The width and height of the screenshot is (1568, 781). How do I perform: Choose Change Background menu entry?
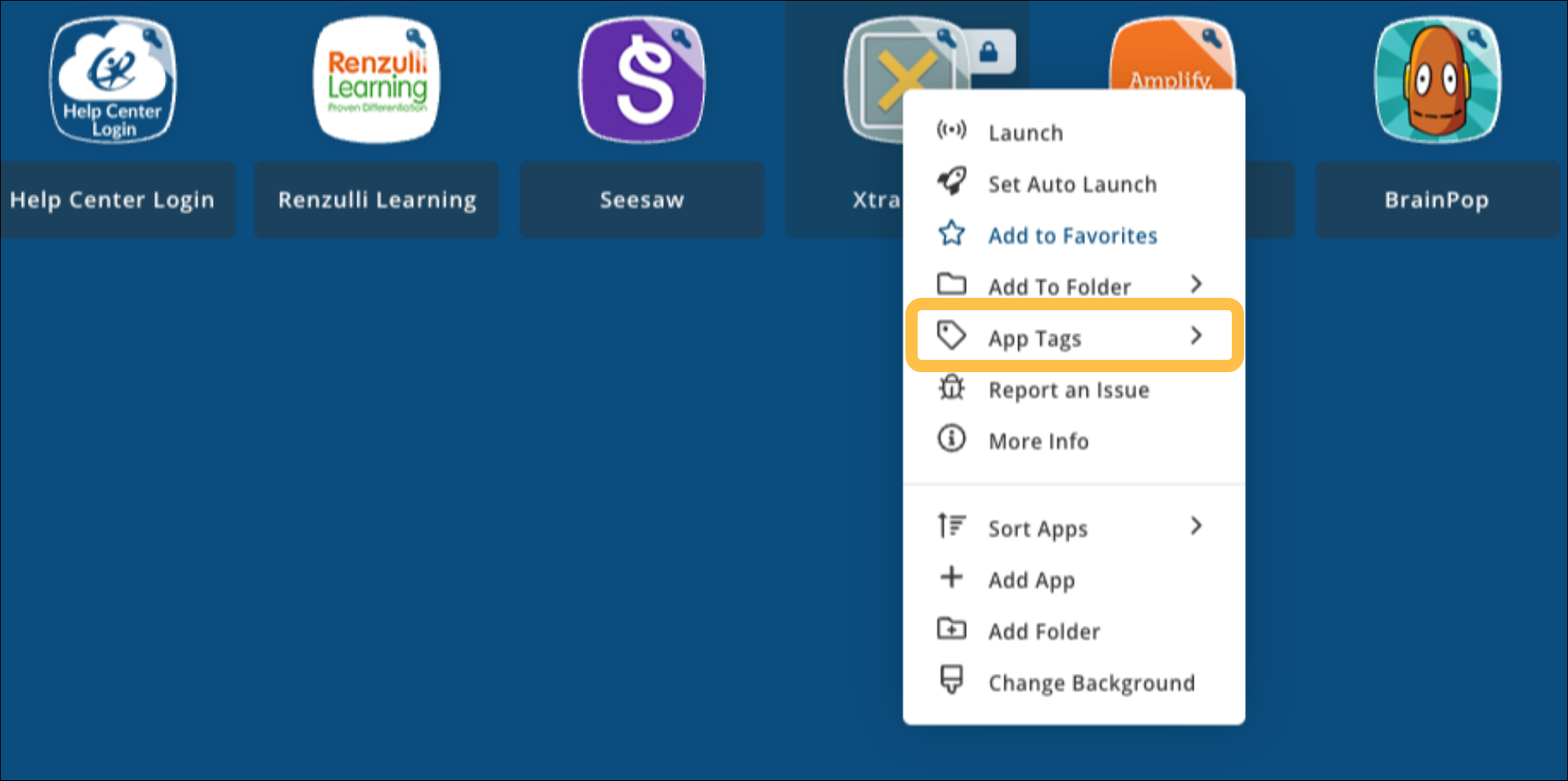[1074, 682]
